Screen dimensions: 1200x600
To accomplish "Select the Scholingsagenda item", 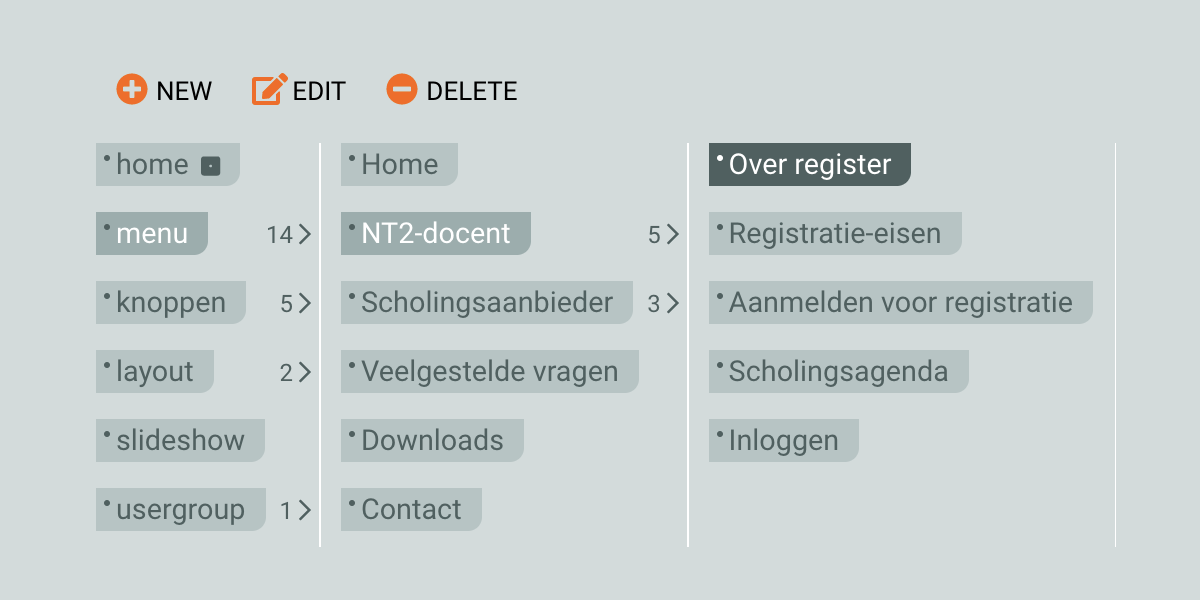I will tap(838, 371).
